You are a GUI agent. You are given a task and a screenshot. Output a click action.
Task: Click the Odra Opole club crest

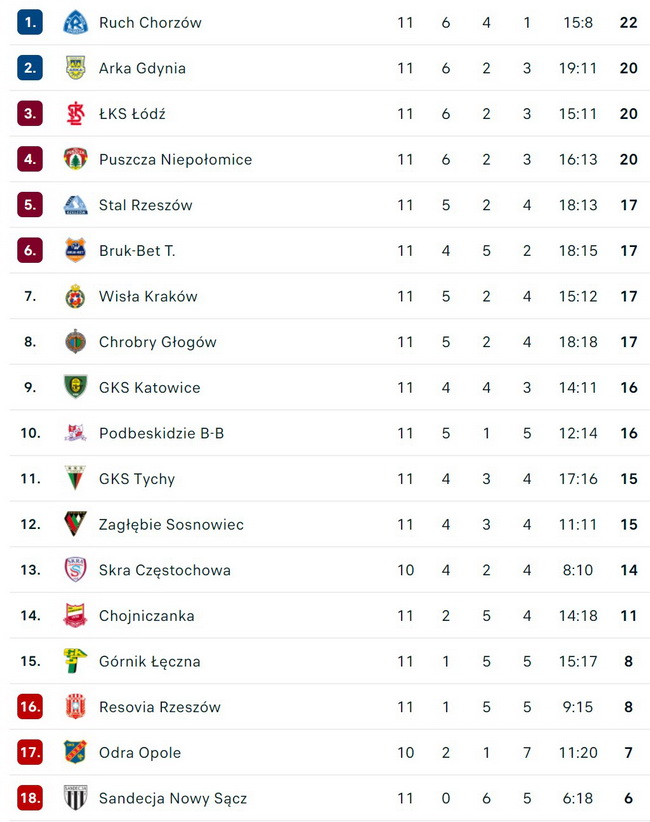(75, 752)
